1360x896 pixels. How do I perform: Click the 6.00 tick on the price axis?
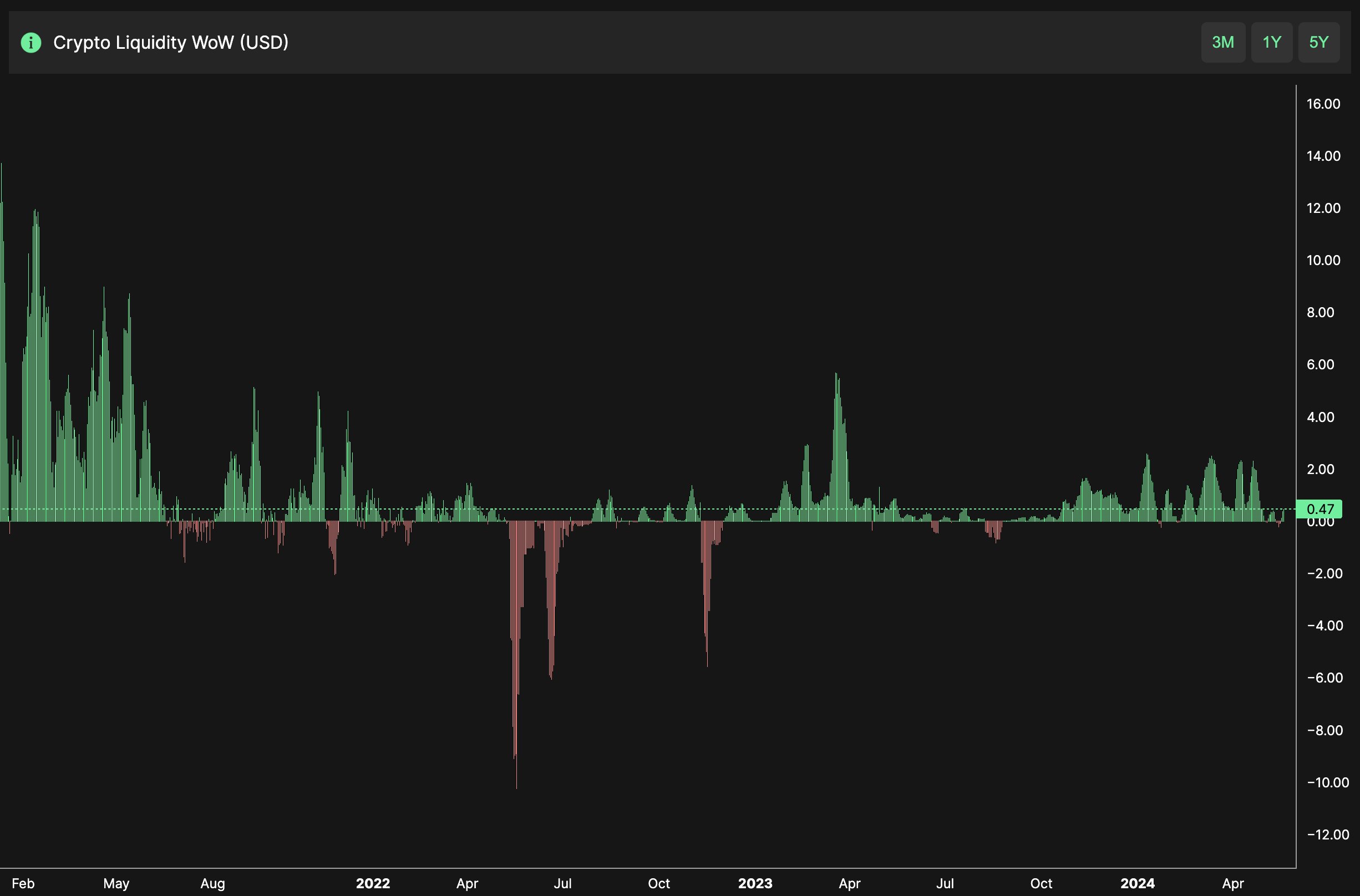pos(1320,365)
